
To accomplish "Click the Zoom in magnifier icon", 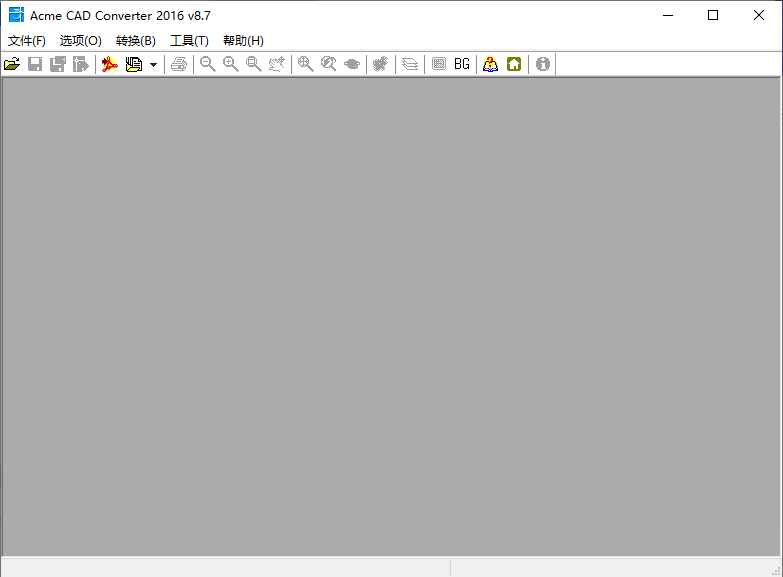I will 231,64.
